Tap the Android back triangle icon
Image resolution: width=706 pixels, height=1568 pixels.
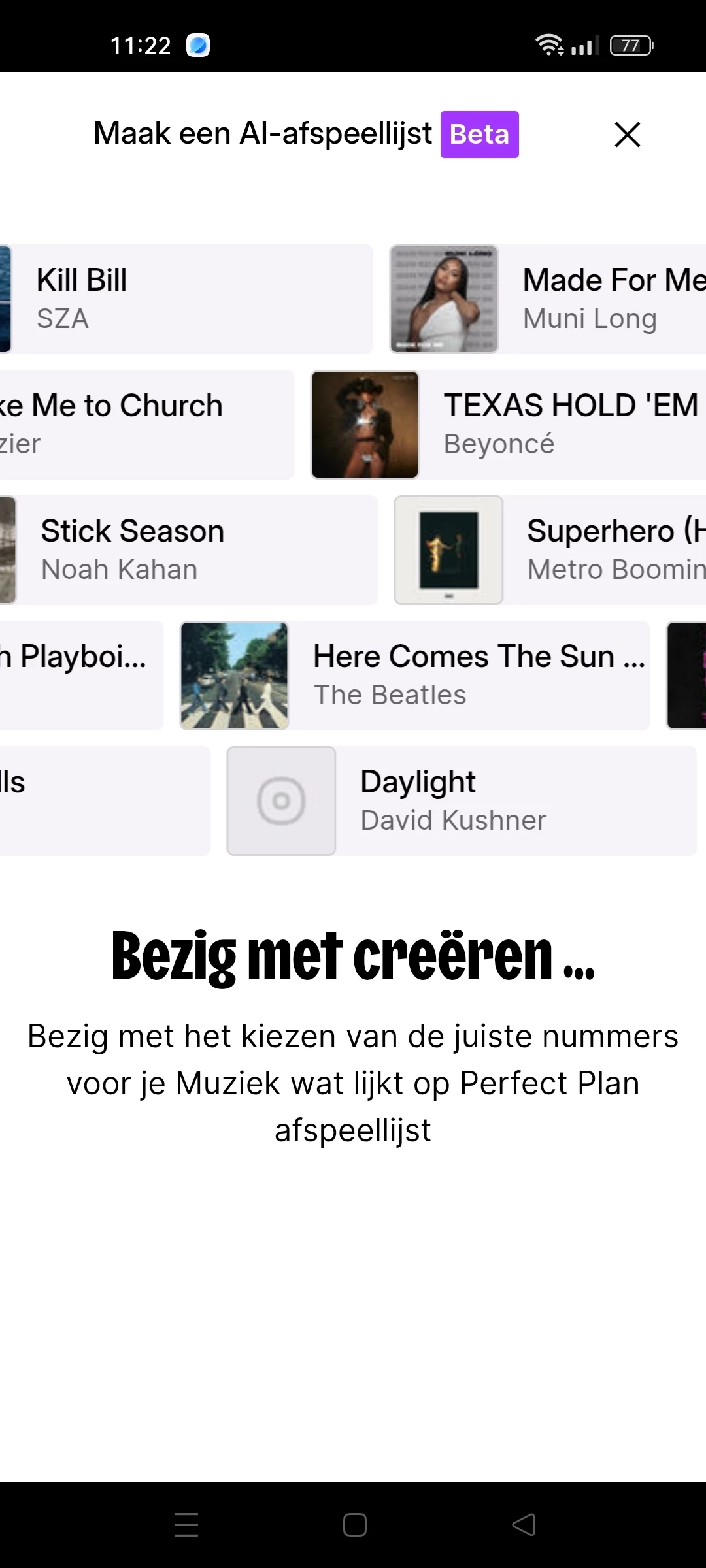click(x=523, y=1525)
